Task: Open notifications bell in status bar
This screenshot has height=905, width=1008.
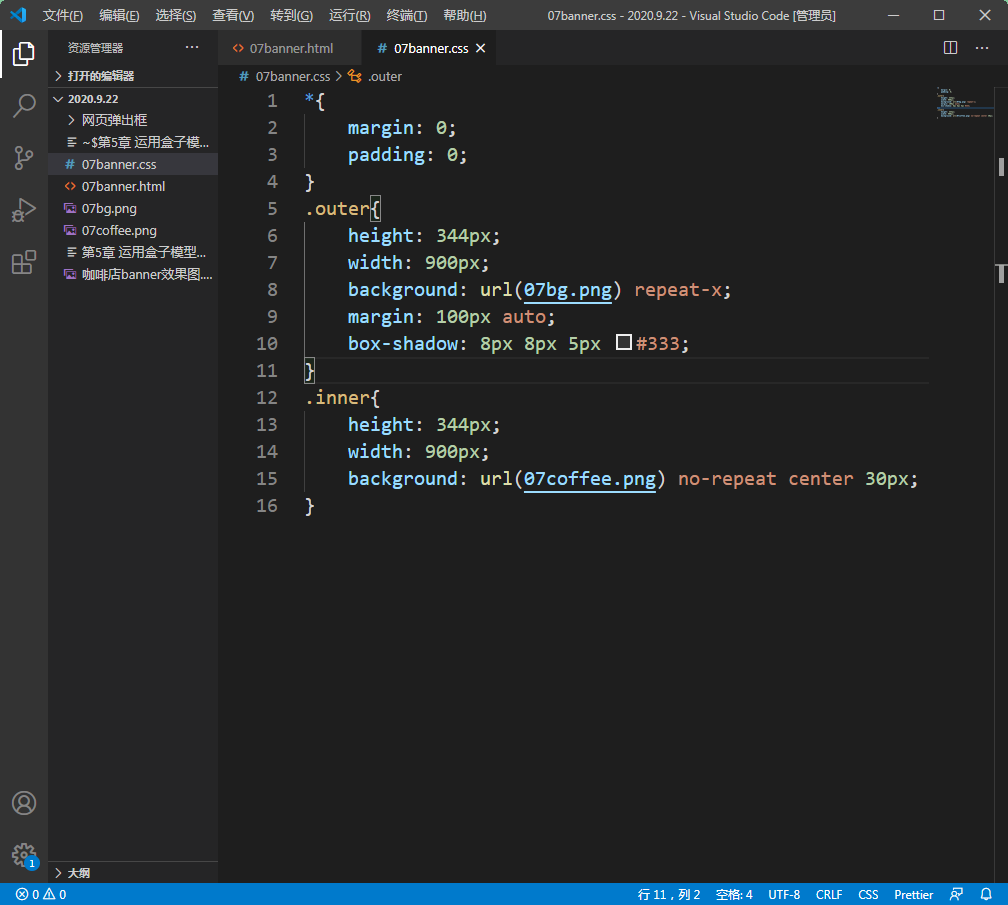Action: 986,894
